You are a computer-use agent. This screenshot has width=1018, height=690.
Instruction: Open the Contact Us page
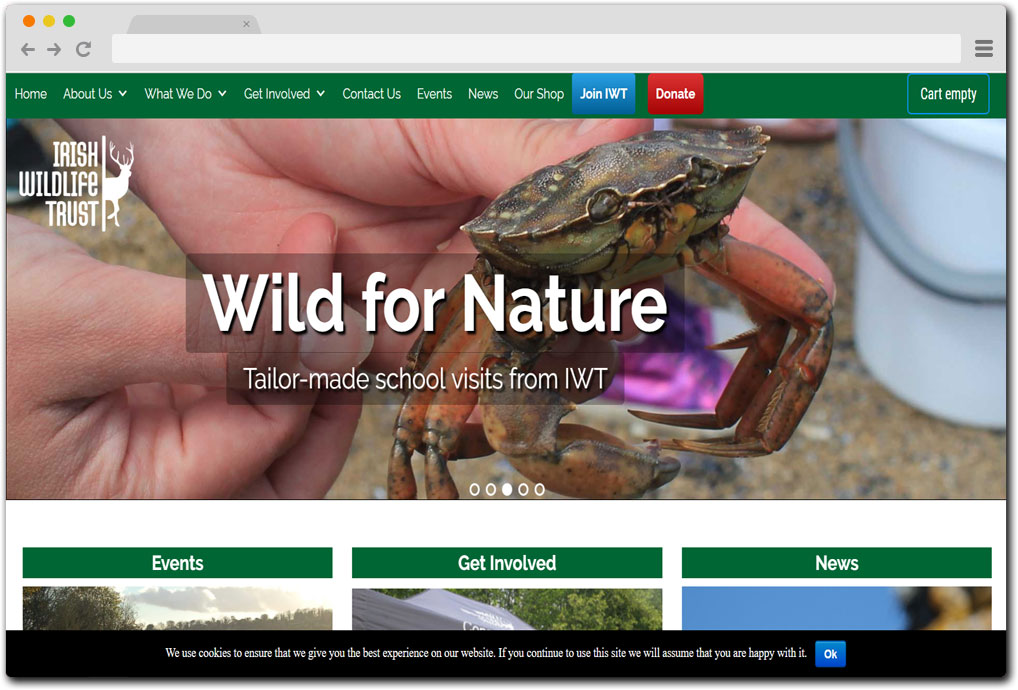pyautogui.click(x=371, y=93)
